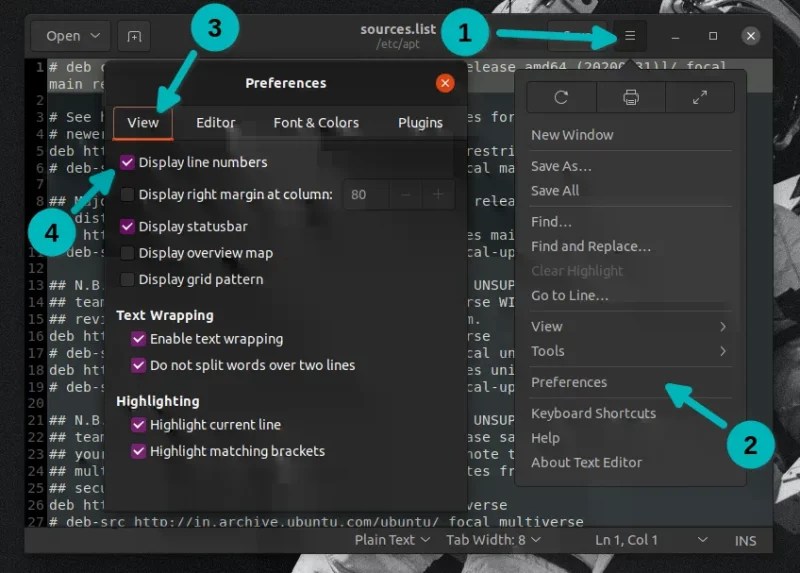Open Keyboard Shortcuts menu item
This screenshot has width=800, height=573.
click(630, 413)
